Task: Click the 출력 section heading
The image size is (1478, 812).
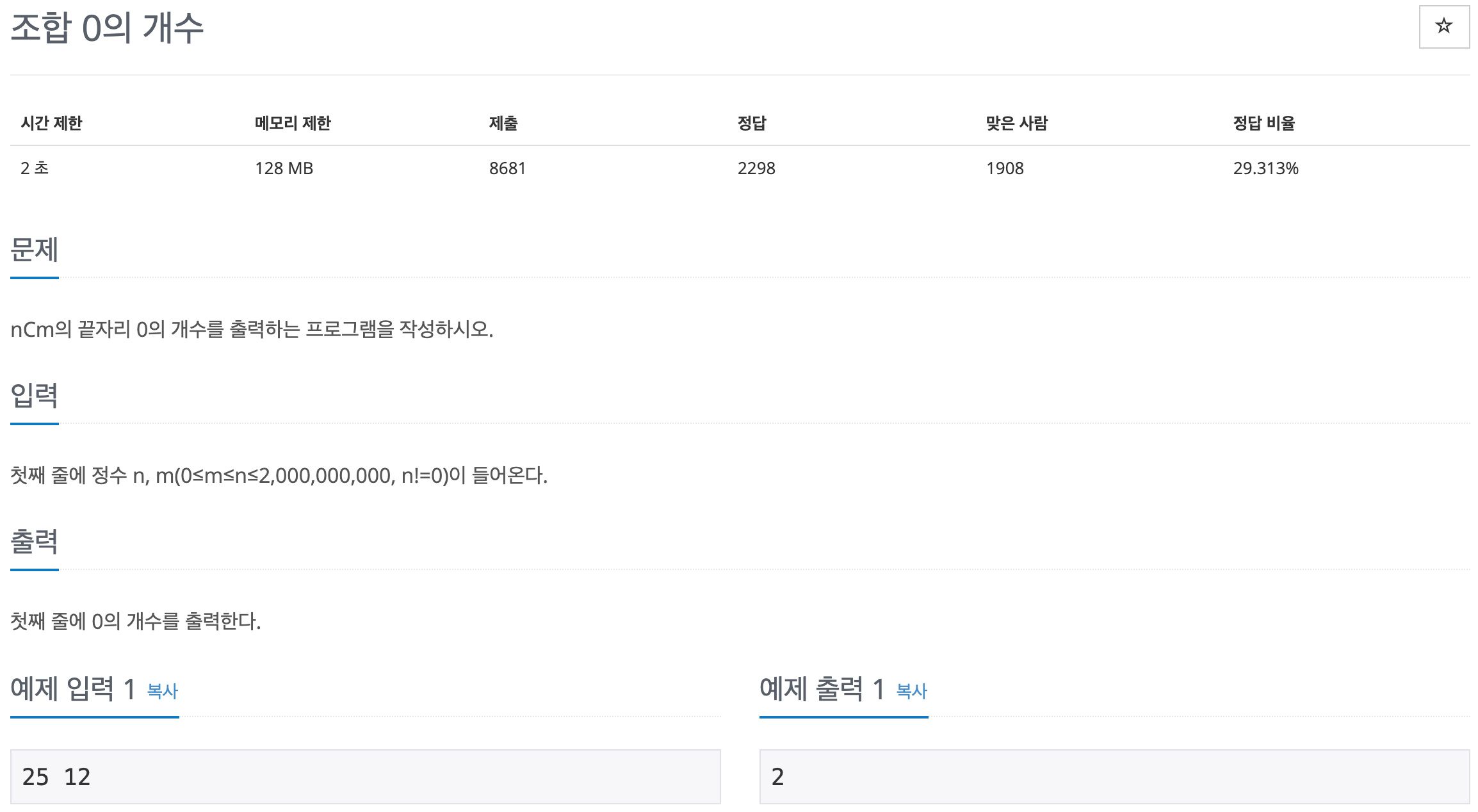Action: (x=35, y=542)
